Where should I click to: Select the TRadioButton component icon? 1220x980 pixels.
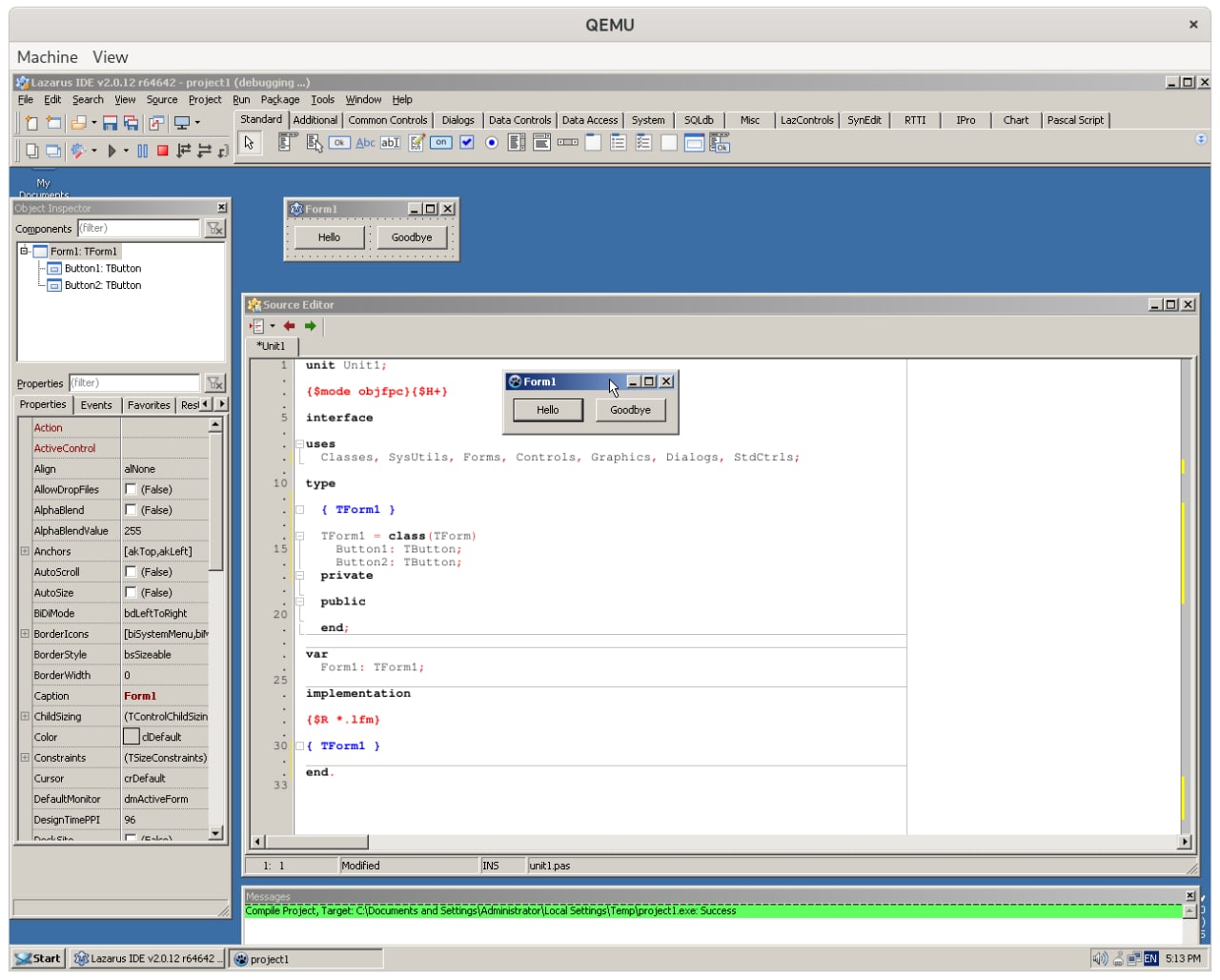[492, 143]
